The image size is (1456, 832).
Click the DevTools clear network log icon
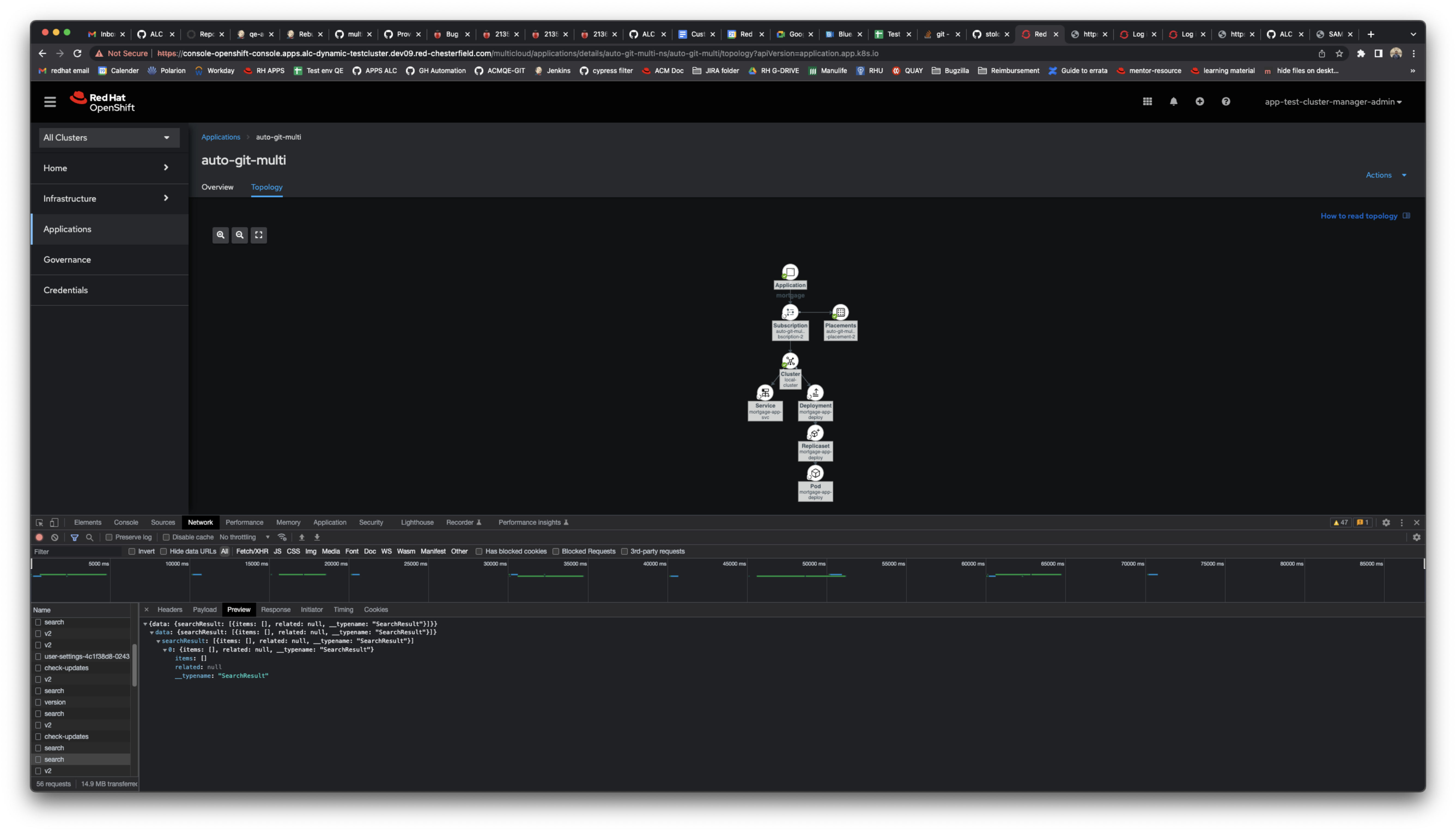[55, 537]
